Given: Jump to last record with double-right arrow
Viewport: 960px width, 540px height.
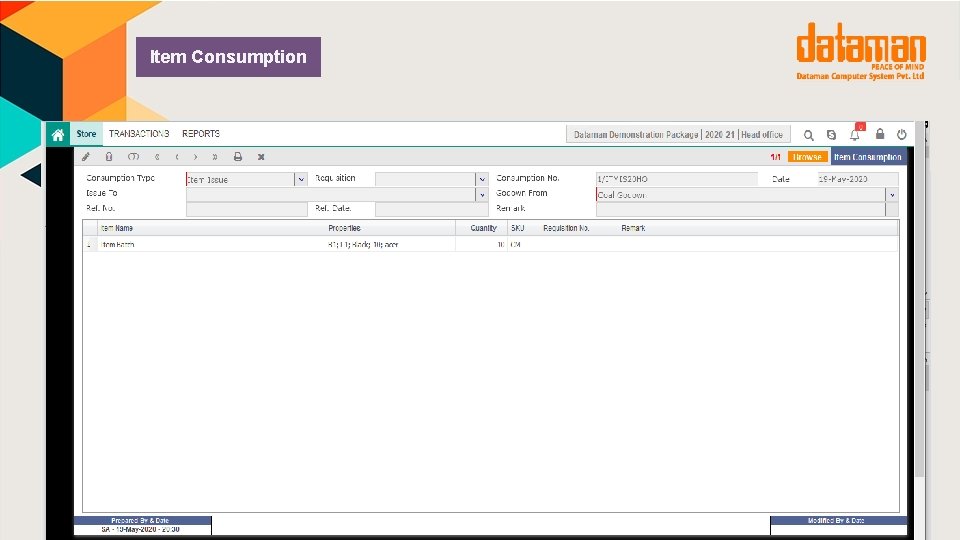Looking at the screenshot, I should tap(215, 157).
